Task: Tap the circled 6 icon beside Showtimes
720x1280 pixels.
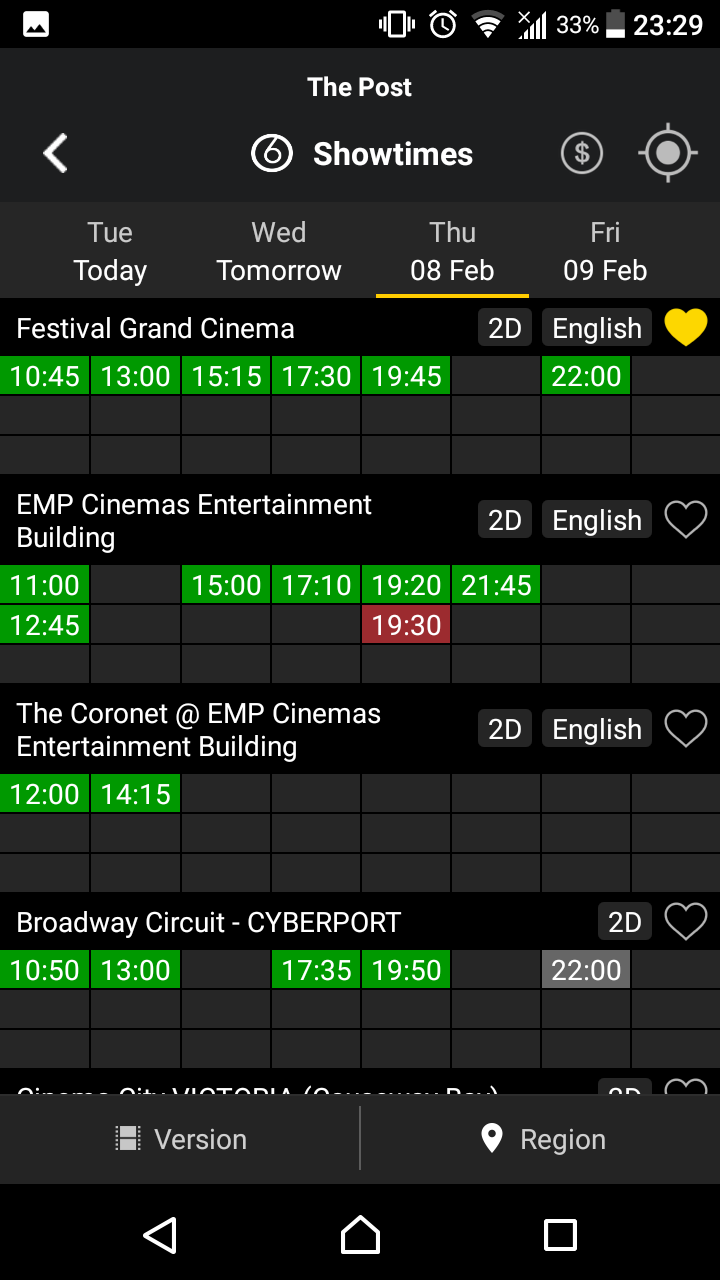Action: coord(272,154)
